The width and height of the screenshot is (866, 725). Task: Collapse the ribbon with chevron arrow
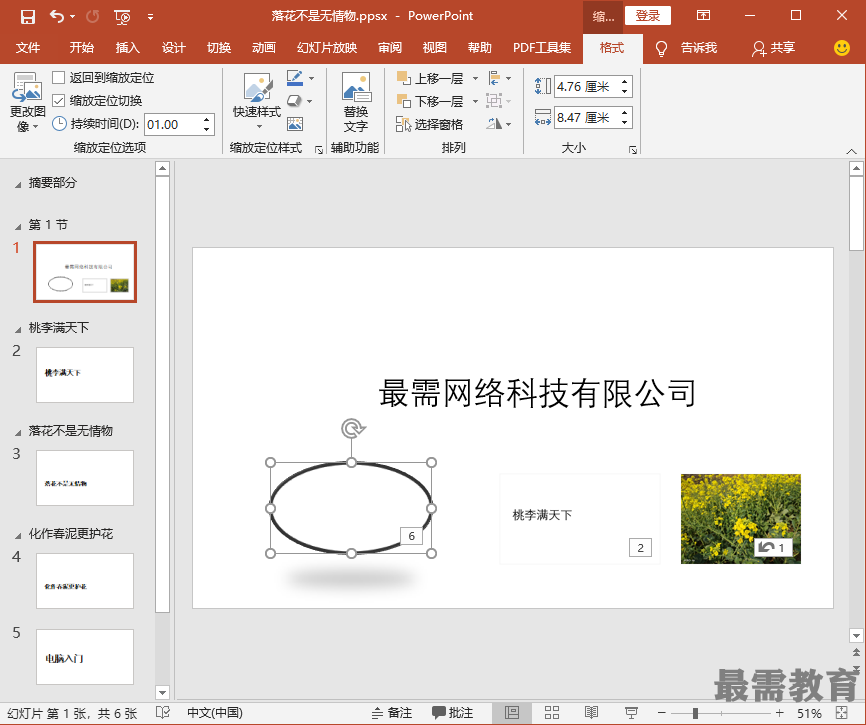[852, 151]
